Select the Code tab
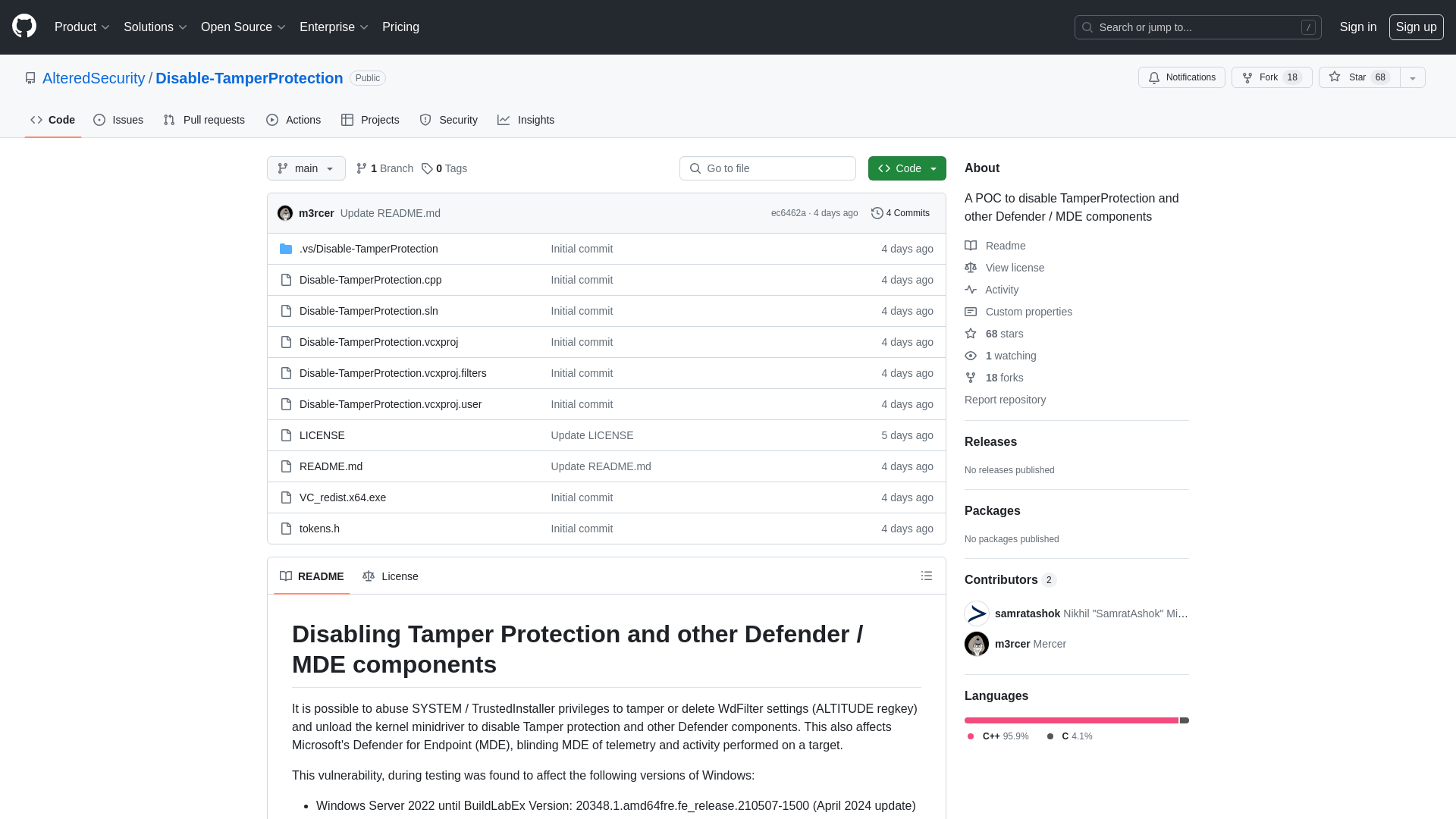The image size is (1456, 819). click(53, 120)
